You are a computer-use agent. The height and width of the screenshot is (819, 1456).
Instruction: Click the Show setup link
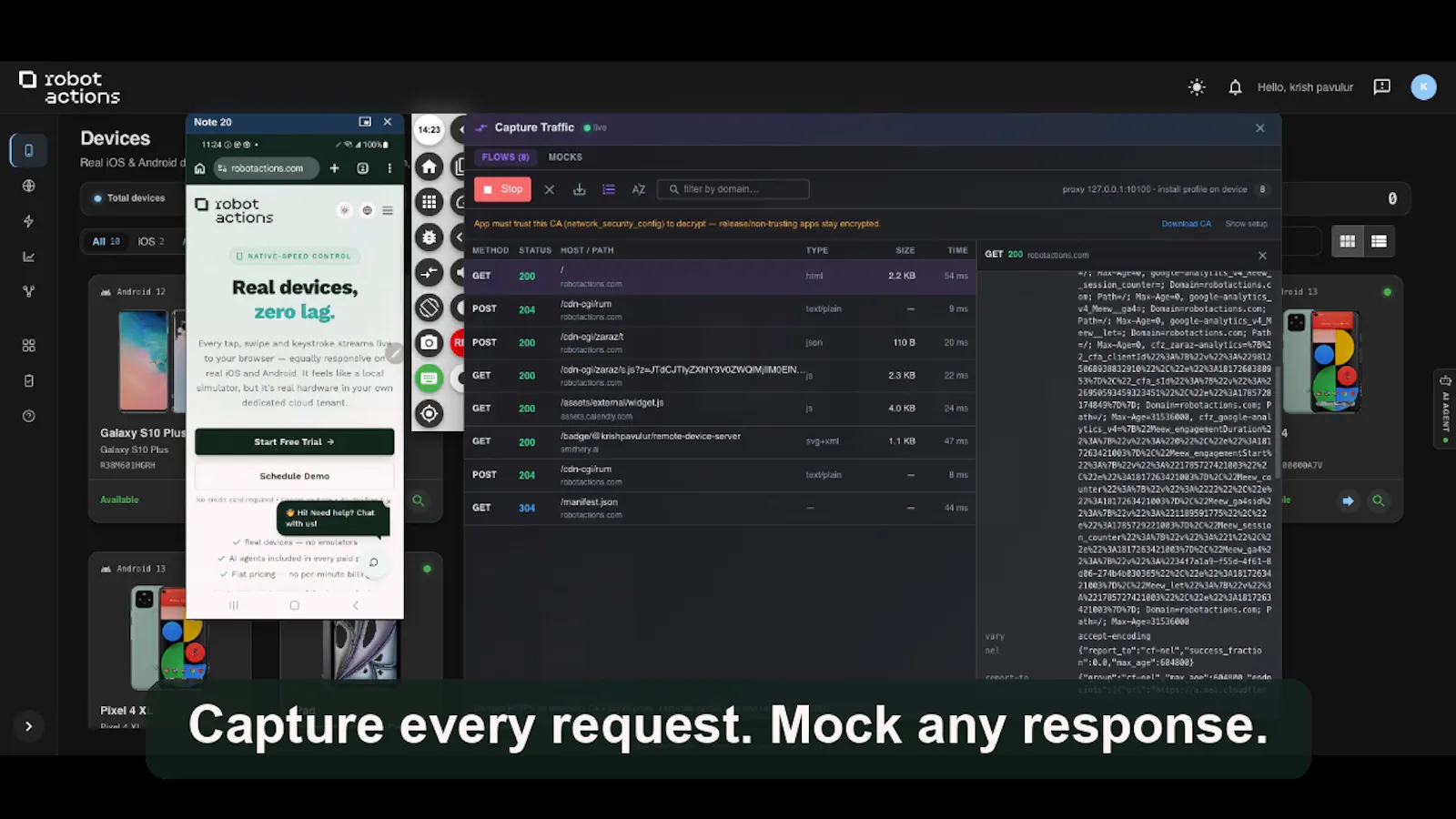(1246, 224)
